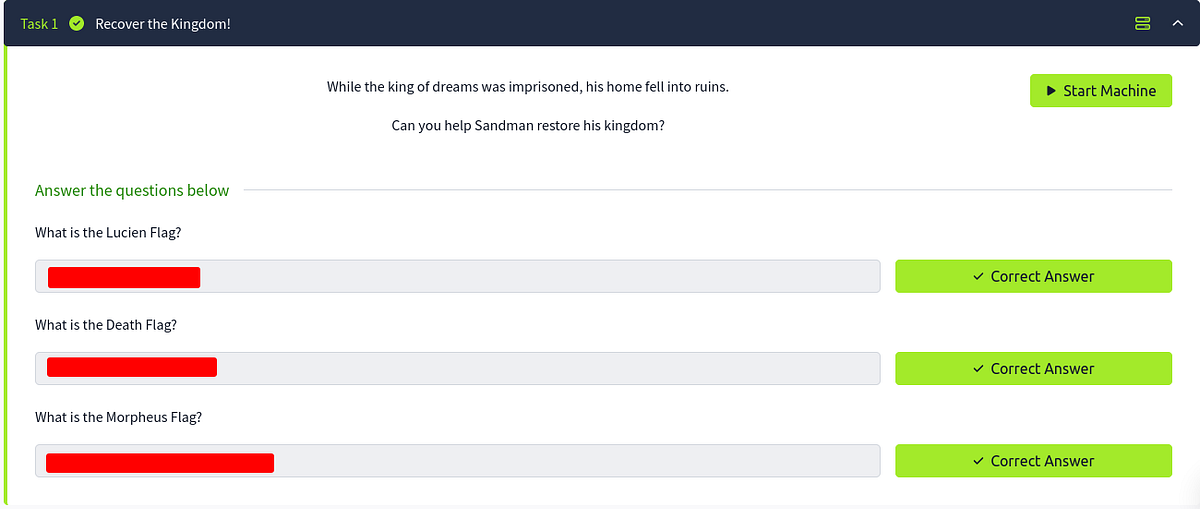Click the red redacted block in Morpheus Flag field

[160, 462]
